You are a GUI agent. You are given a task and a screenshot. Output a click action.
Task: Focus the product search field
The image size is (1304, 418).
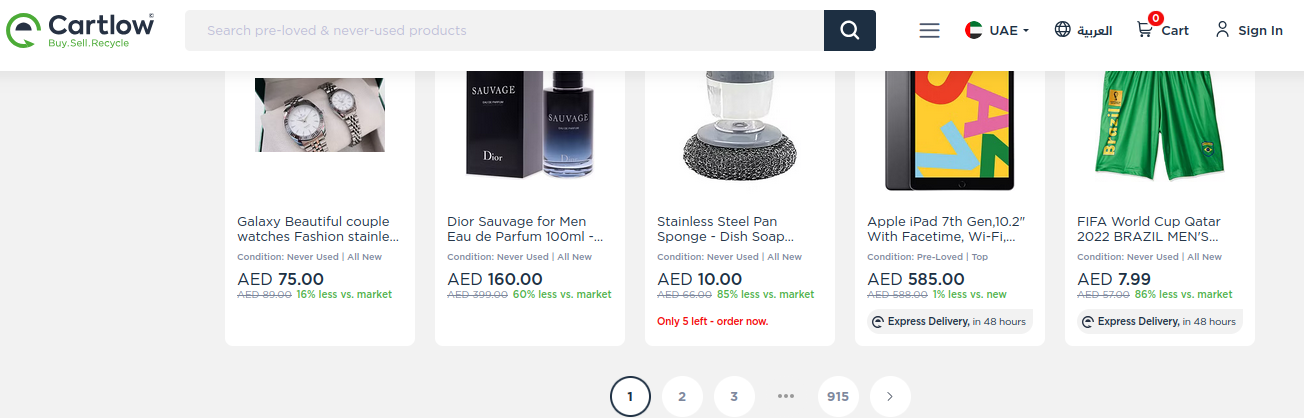pyautogui.click(x=504, y=30)
